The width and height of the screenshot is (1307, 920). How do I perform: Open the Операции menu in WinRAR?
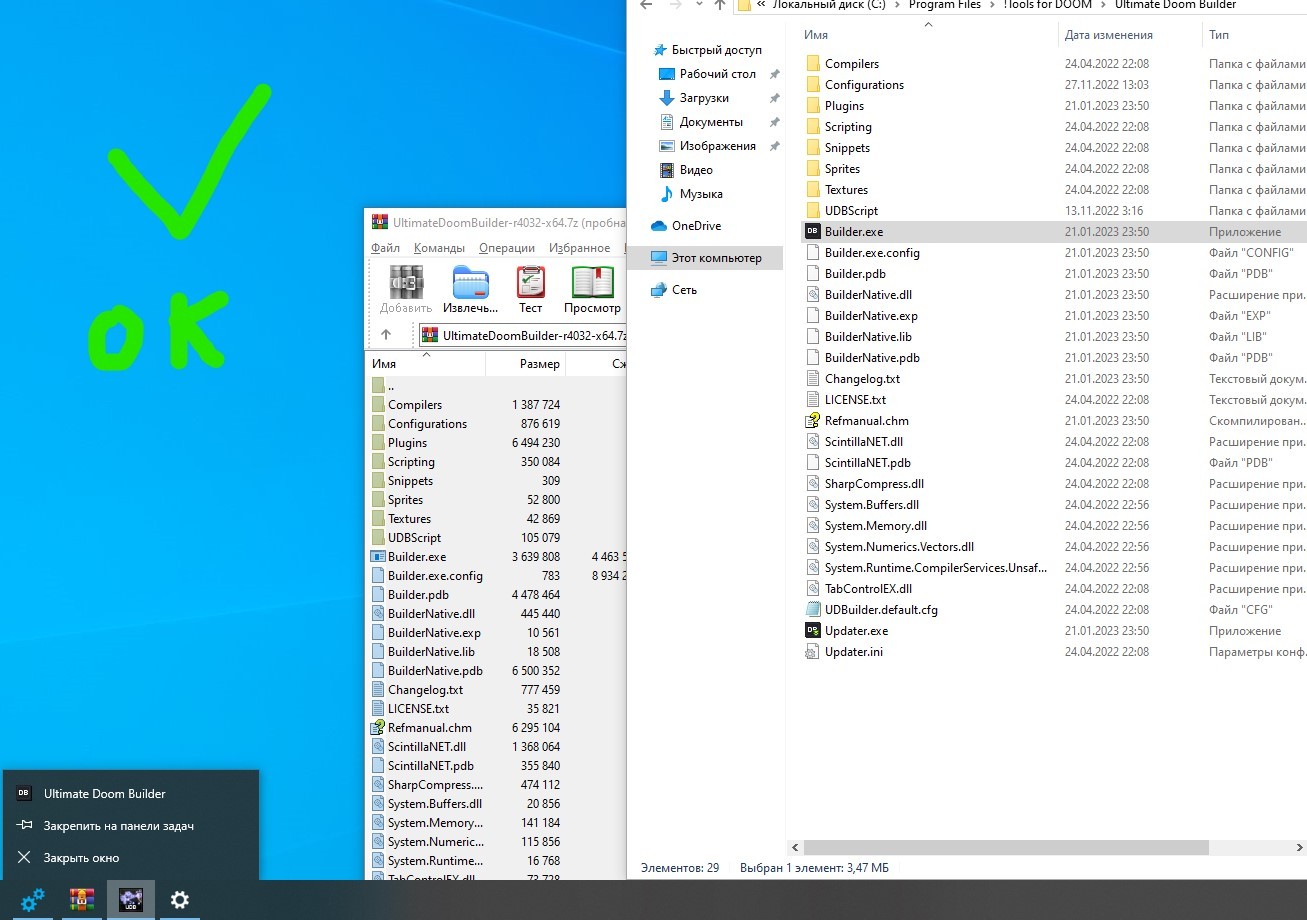(x=507, y=248)
